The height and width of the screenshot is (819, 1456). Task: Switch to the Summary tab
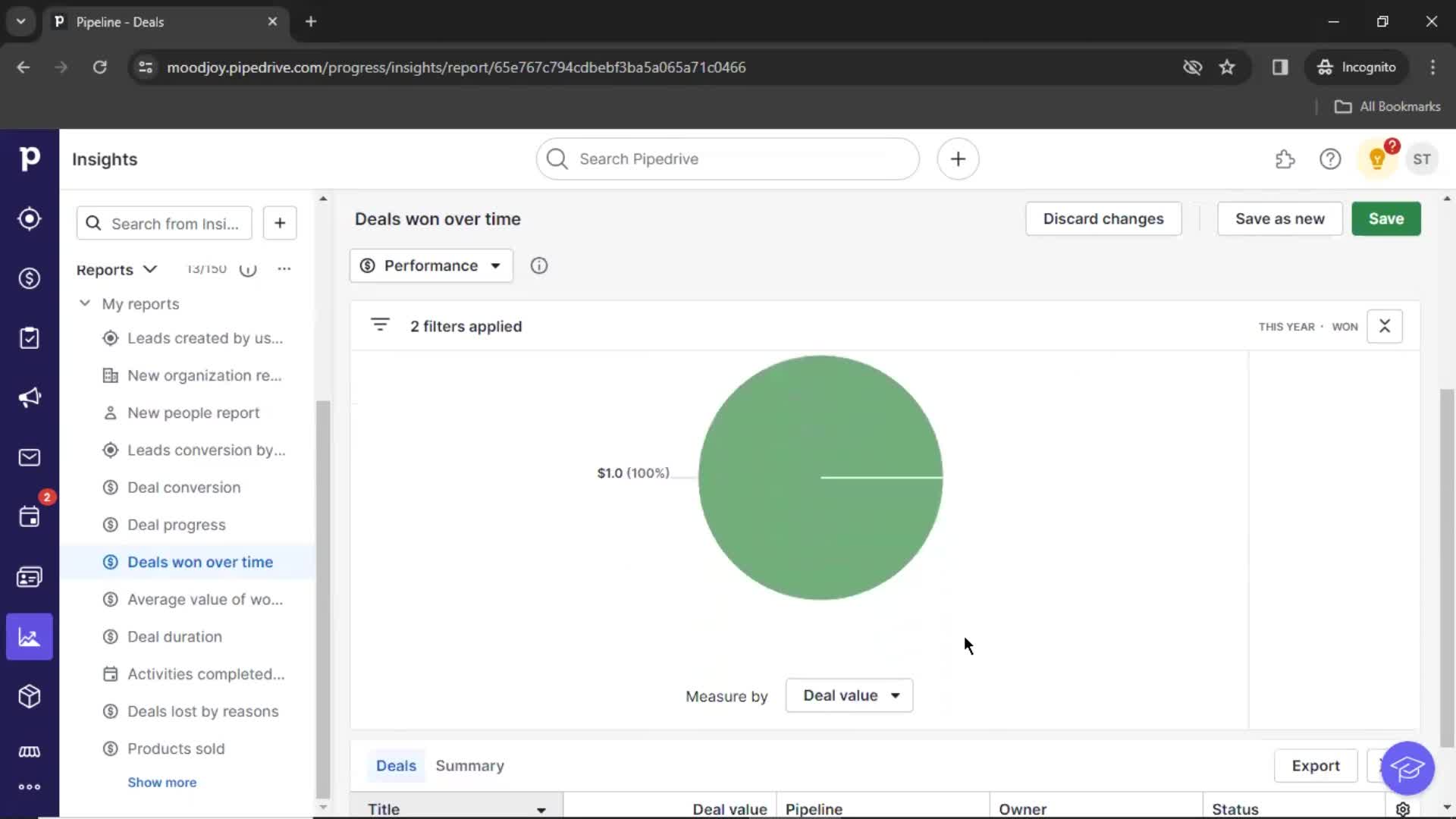[x=470, y=765]
